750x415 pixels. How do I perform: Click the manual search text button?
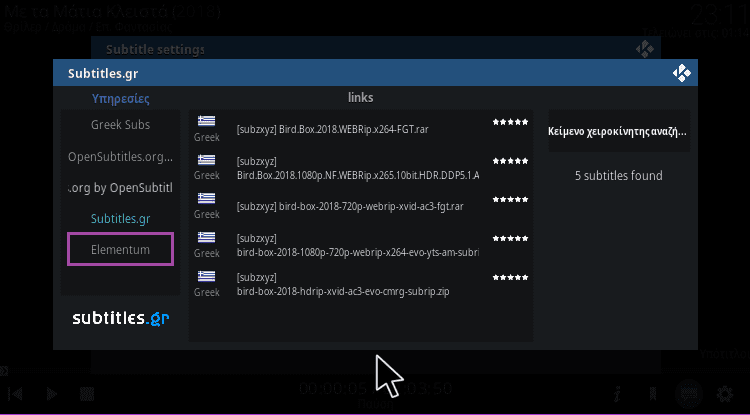point(619,131)
